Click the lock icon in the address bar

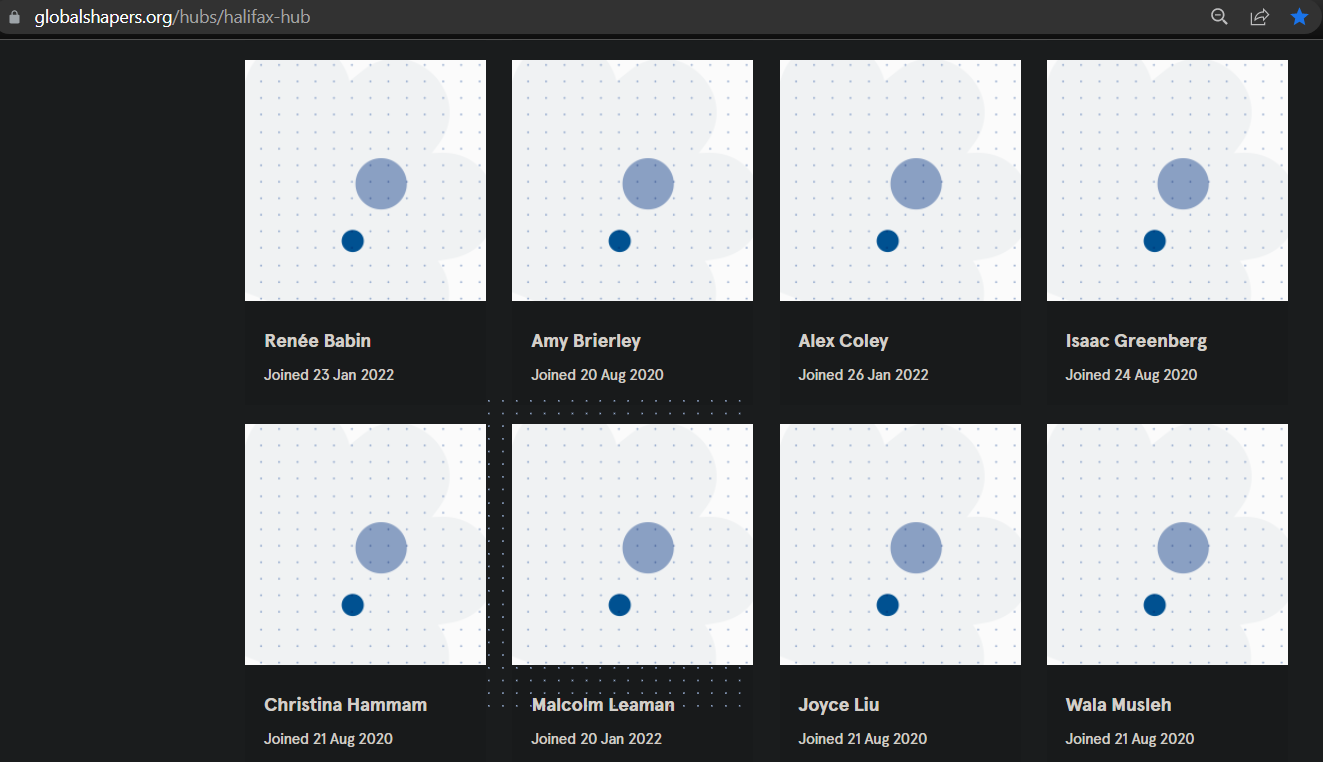click(14, 17)
